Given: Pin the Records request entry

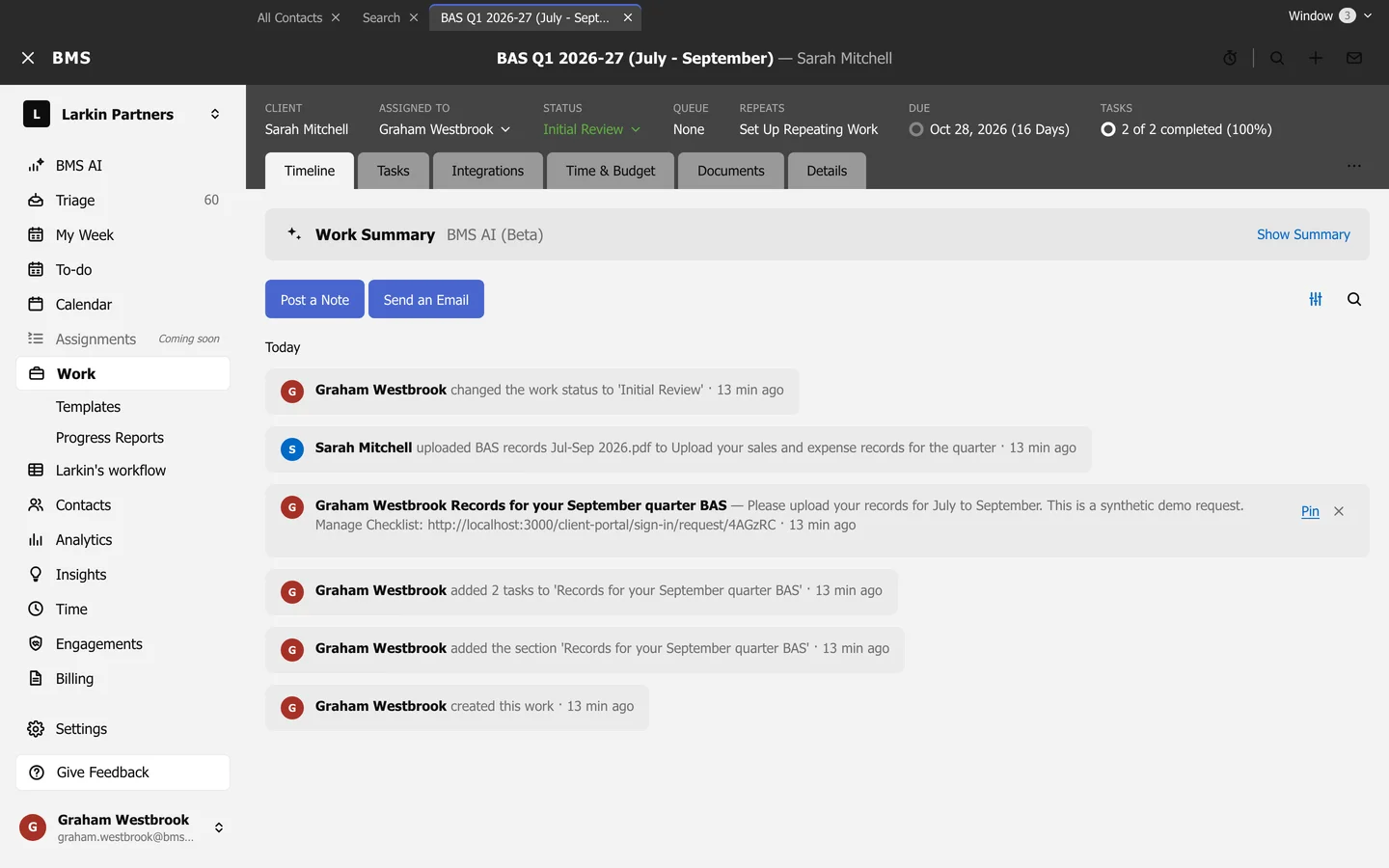Looking at the screenshot, I should [1310, 511].
